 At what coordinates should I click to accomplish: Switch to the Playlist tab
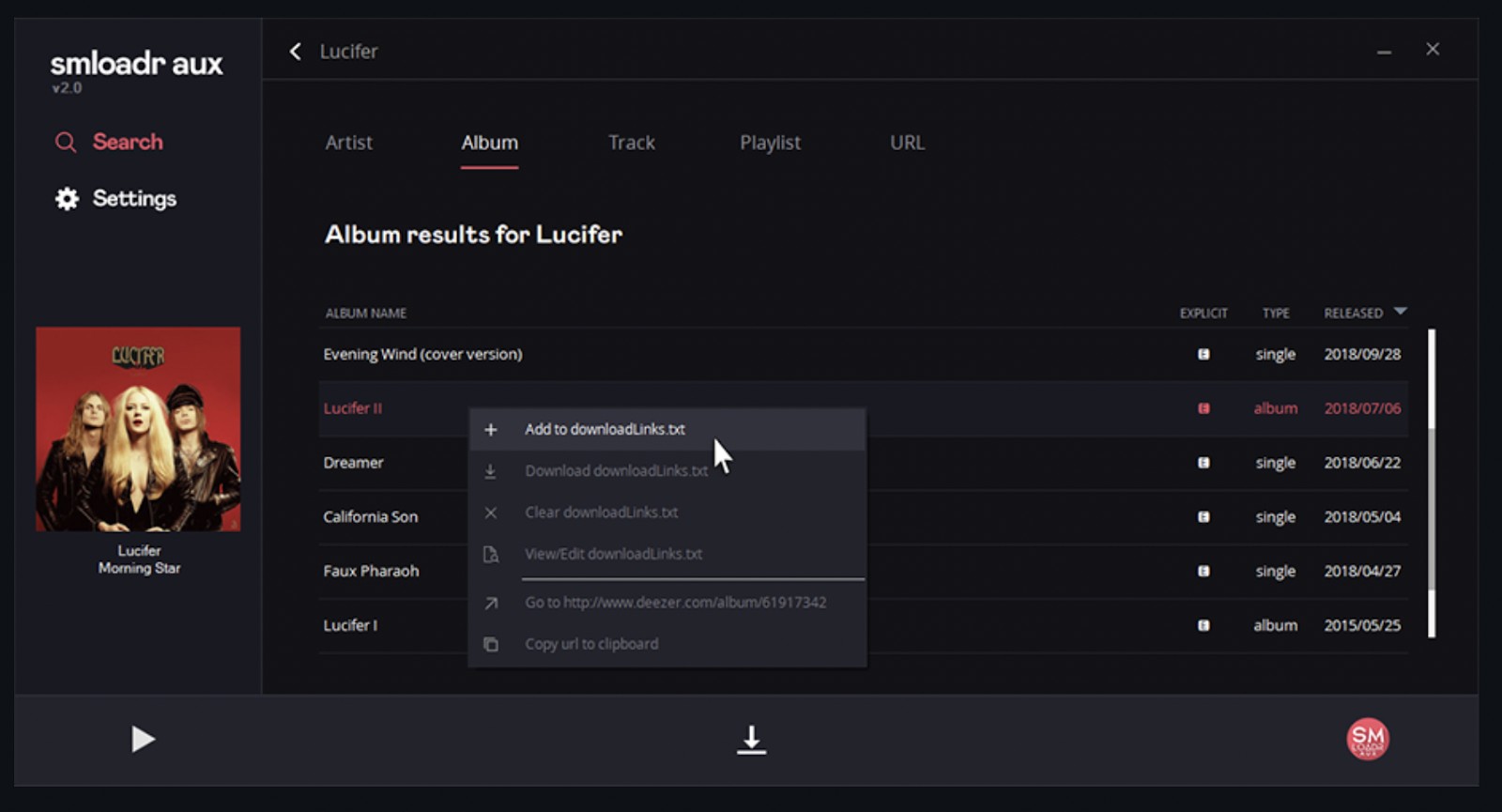[x=770, y=143]
